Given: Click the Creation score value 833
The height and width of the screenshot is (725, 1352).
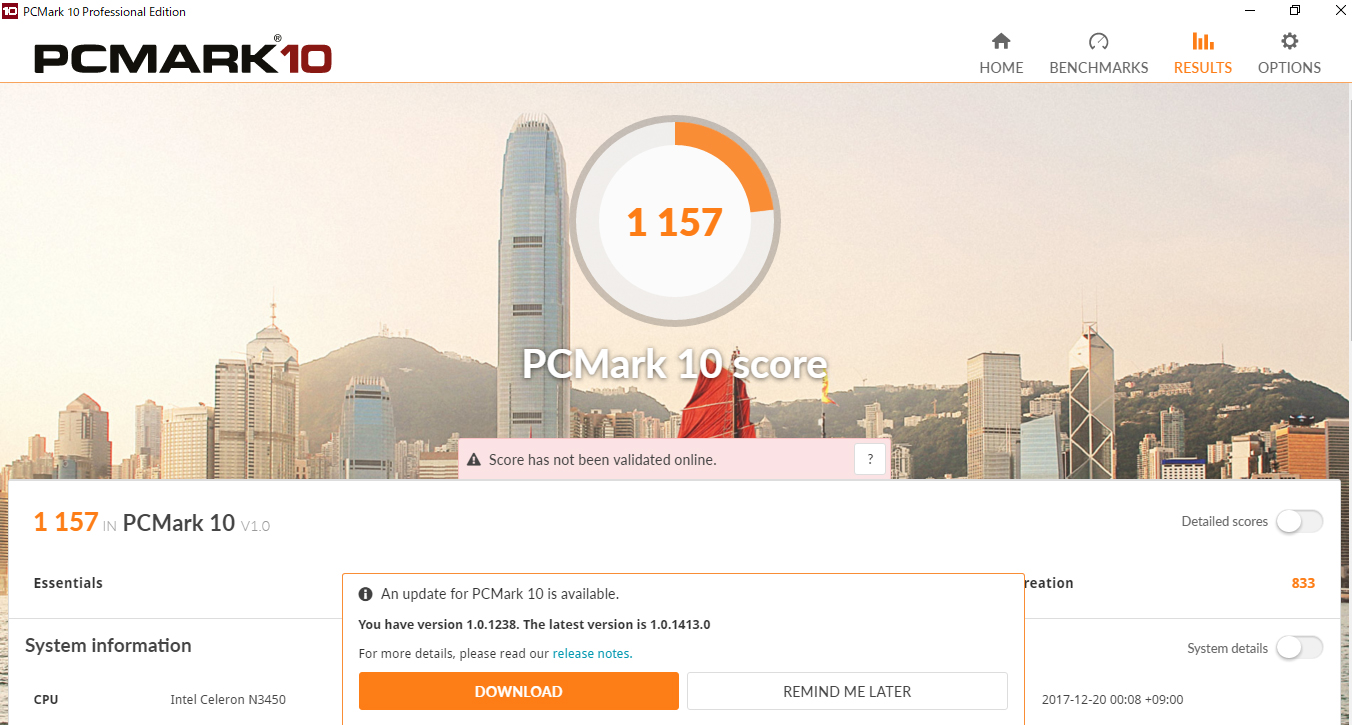Looking at the screenshot, I should [1303, 583].
